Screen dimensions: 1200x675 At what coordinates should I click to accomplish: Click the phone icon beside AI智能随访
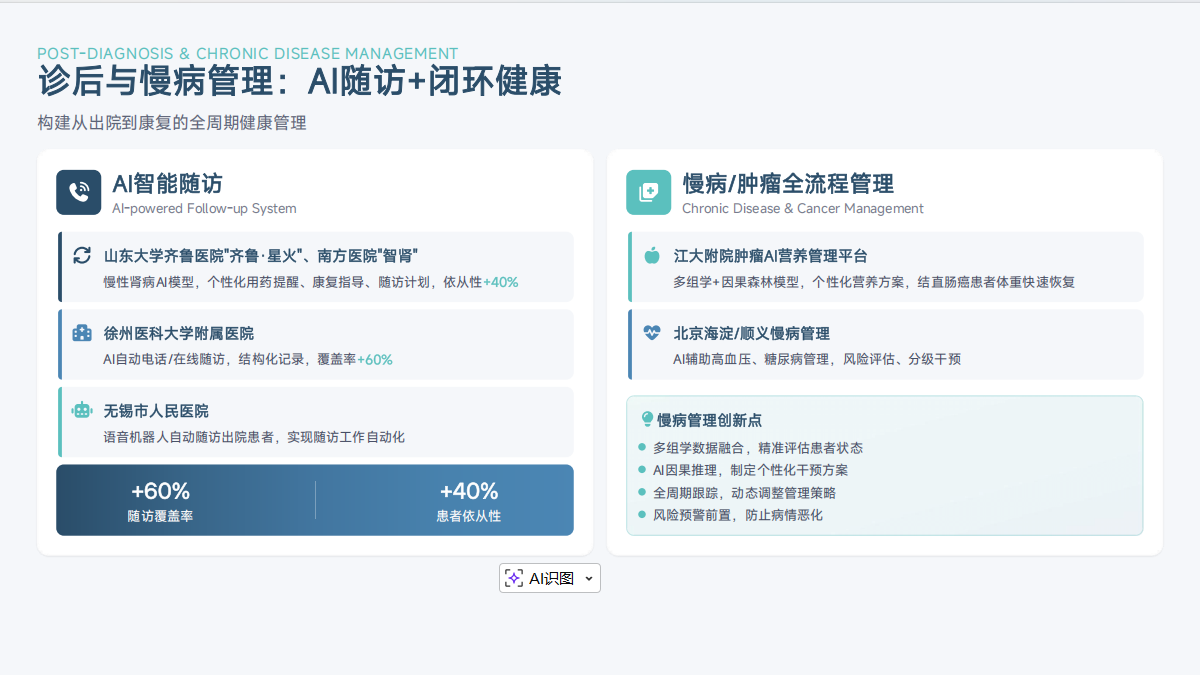pyautogui.click(x=78, y=192)
